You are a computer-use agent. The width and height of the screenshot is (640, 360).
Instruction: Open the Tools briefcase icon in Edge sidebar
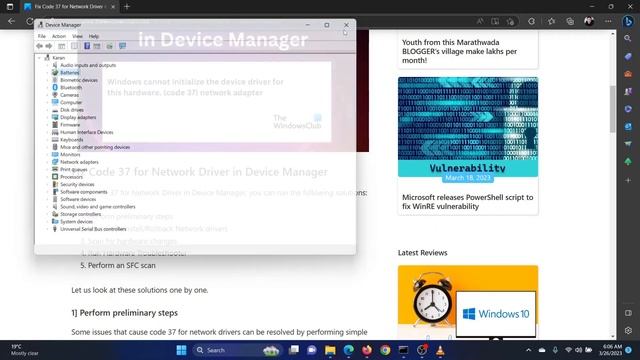(x=628, y=74)
